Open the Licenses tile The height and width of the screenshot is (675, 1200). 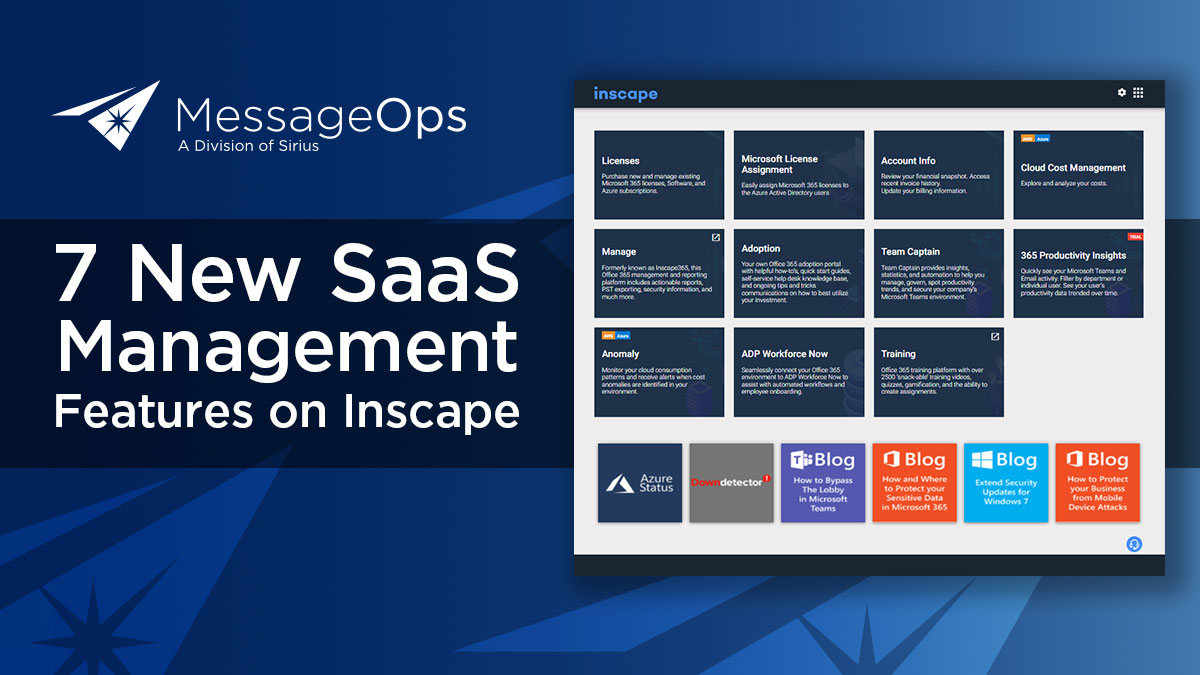point(659,175)
